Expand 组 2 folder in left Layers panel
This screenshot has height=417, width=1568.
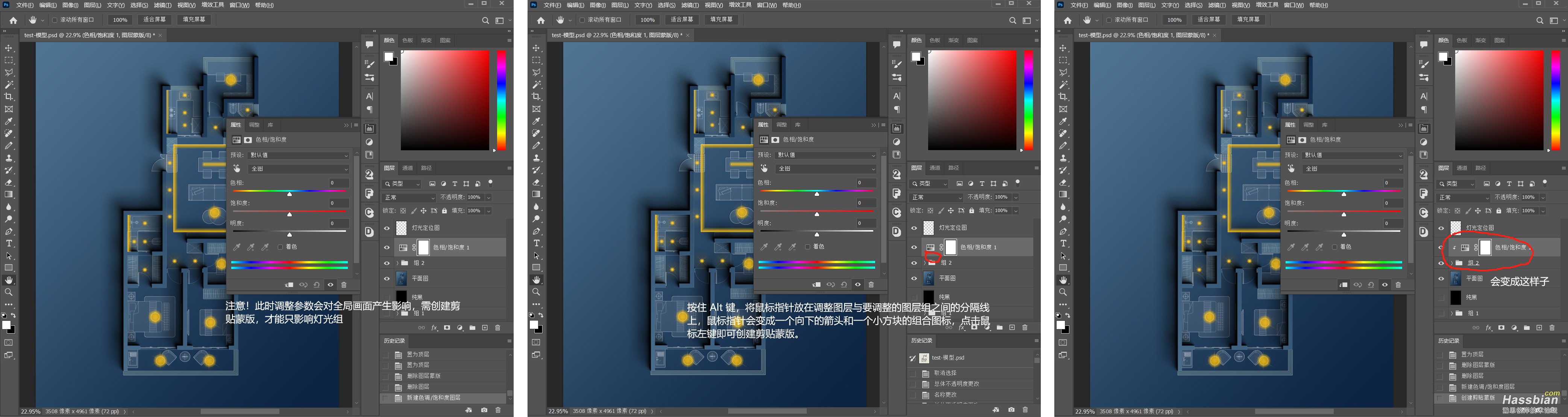coord(397,263)
